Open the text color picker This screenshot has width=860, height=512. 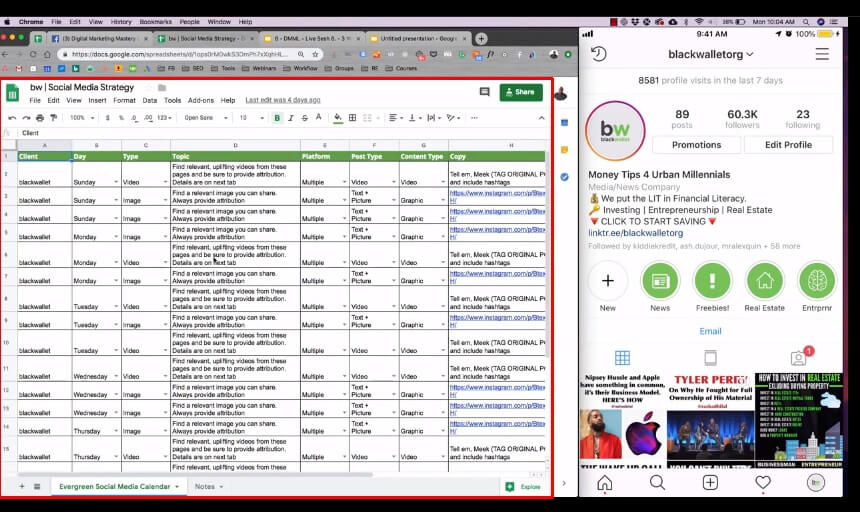click(x=318, y=118)
